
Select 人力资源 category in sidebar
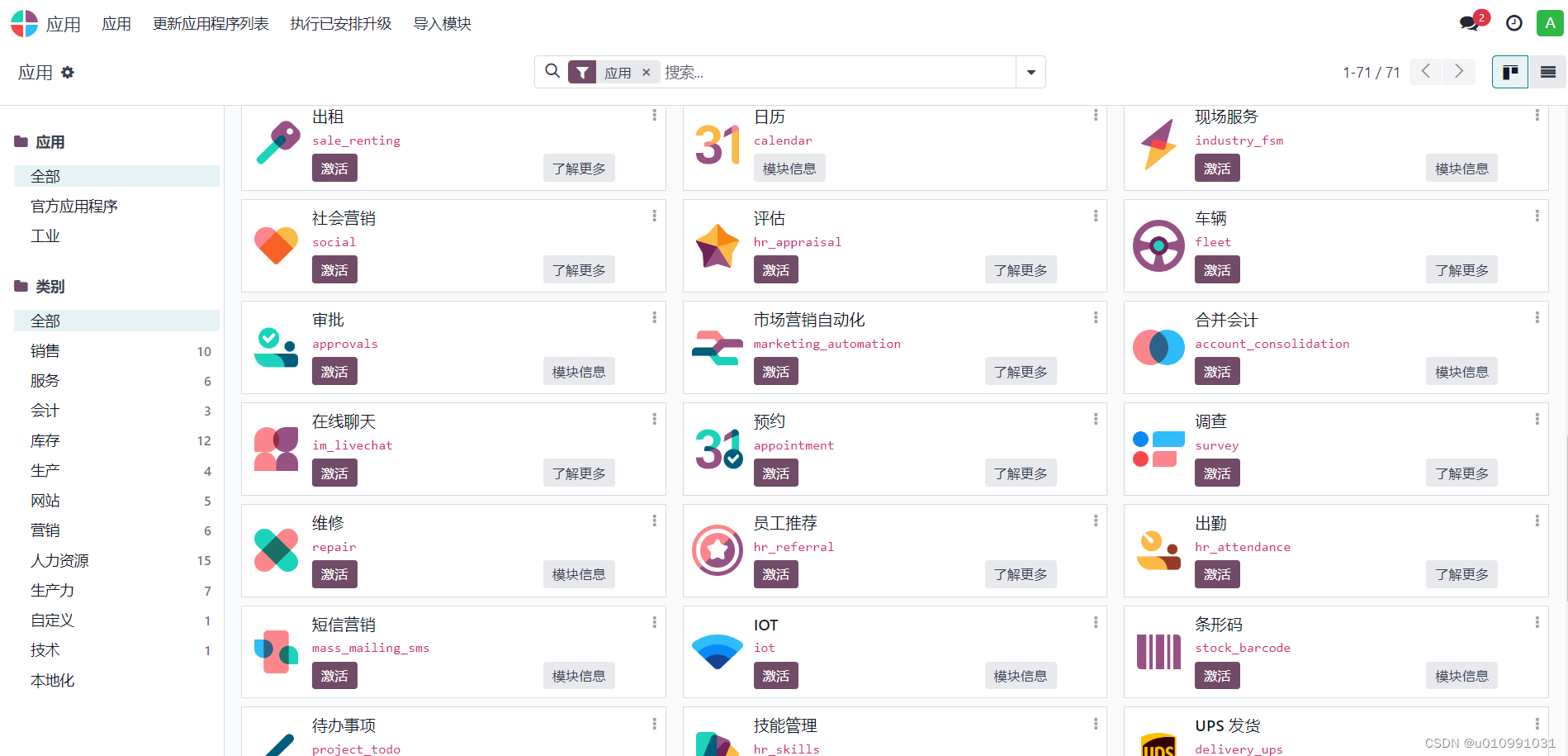point(59,560)
